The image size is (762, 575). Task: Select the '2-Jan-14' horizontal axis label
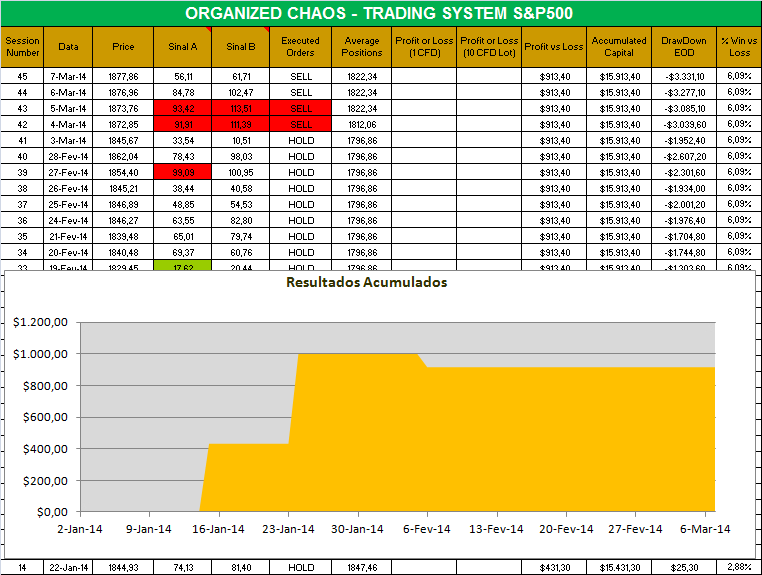80,529
